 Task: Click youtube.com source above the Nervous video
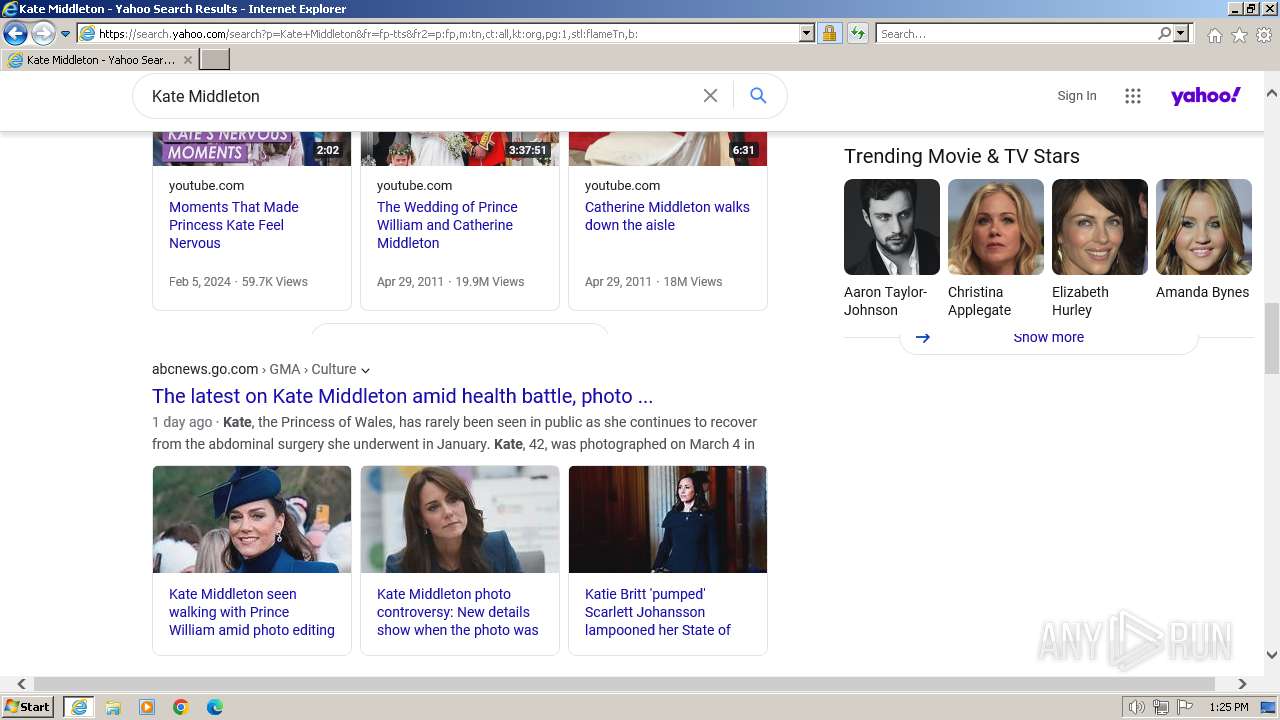(206, 185)
